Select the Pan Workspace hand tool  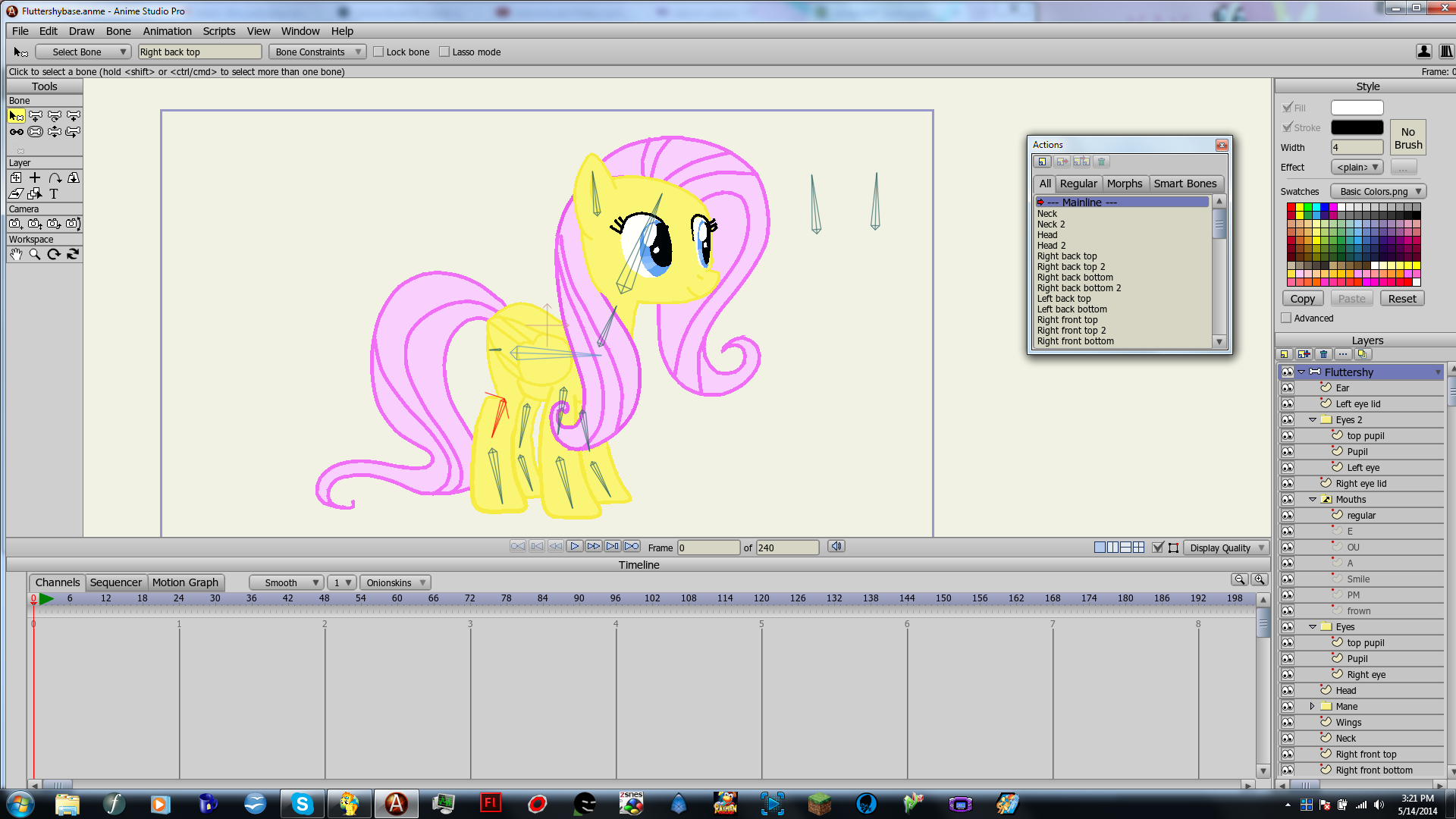(16, 255)
